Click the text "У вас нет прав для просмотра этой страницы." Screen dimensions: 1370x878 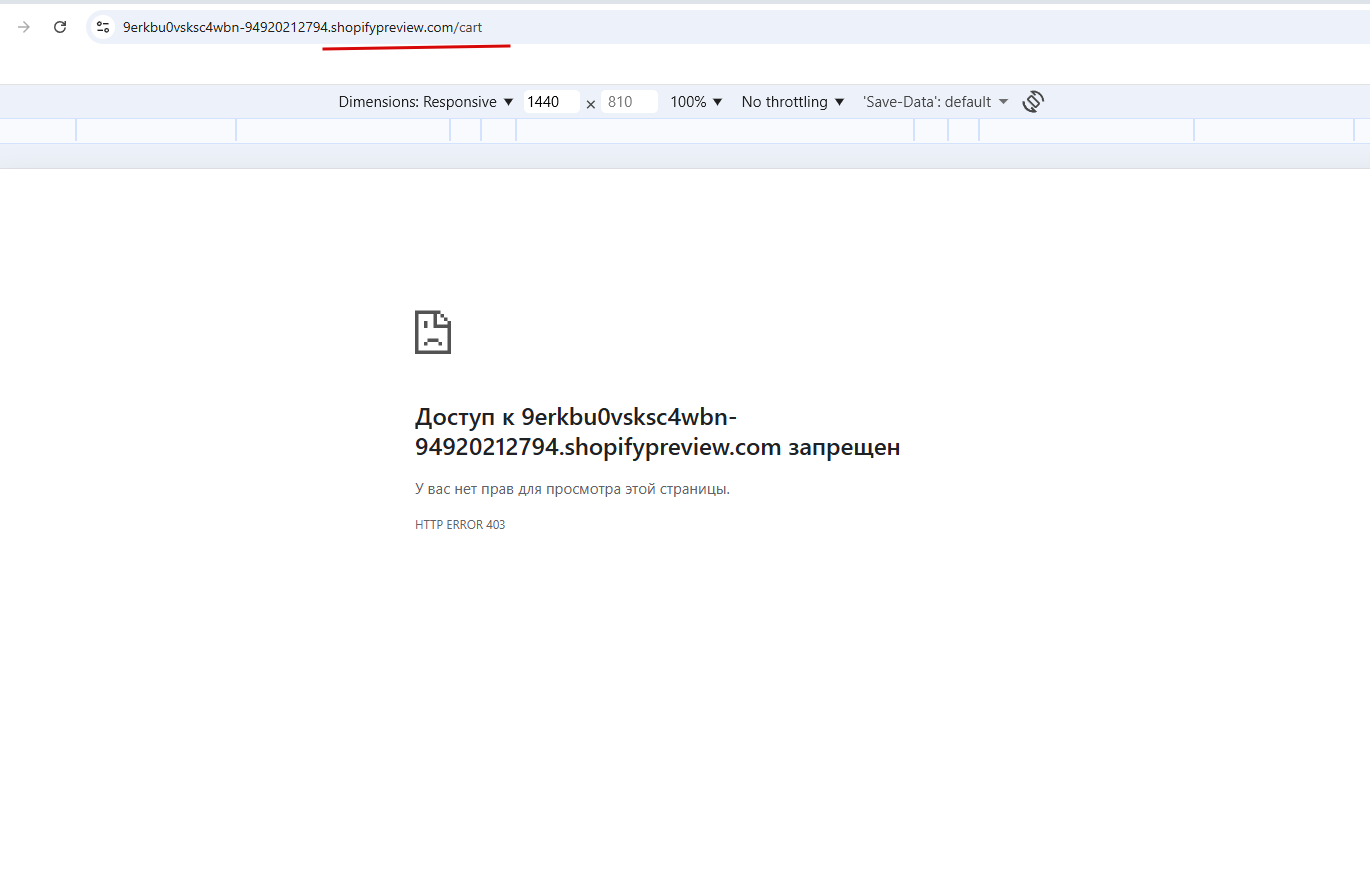pos(572,489)
